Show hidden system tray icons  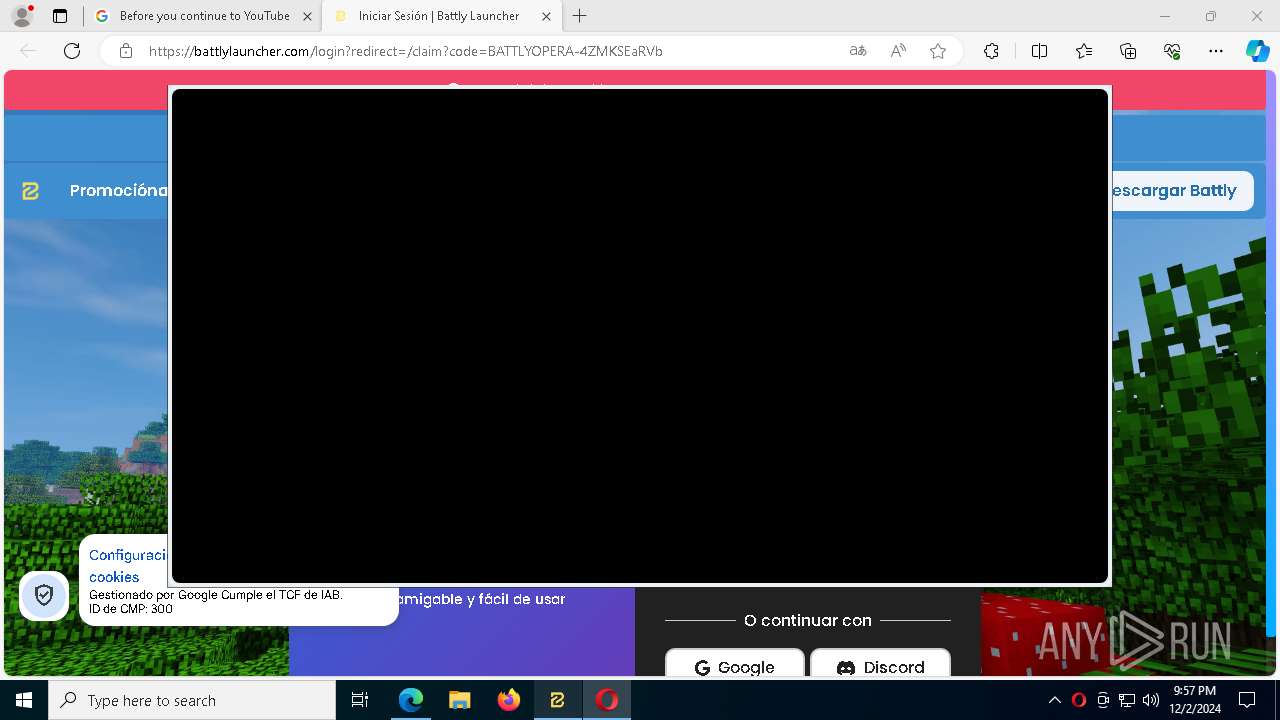(x=1054, y=700)
